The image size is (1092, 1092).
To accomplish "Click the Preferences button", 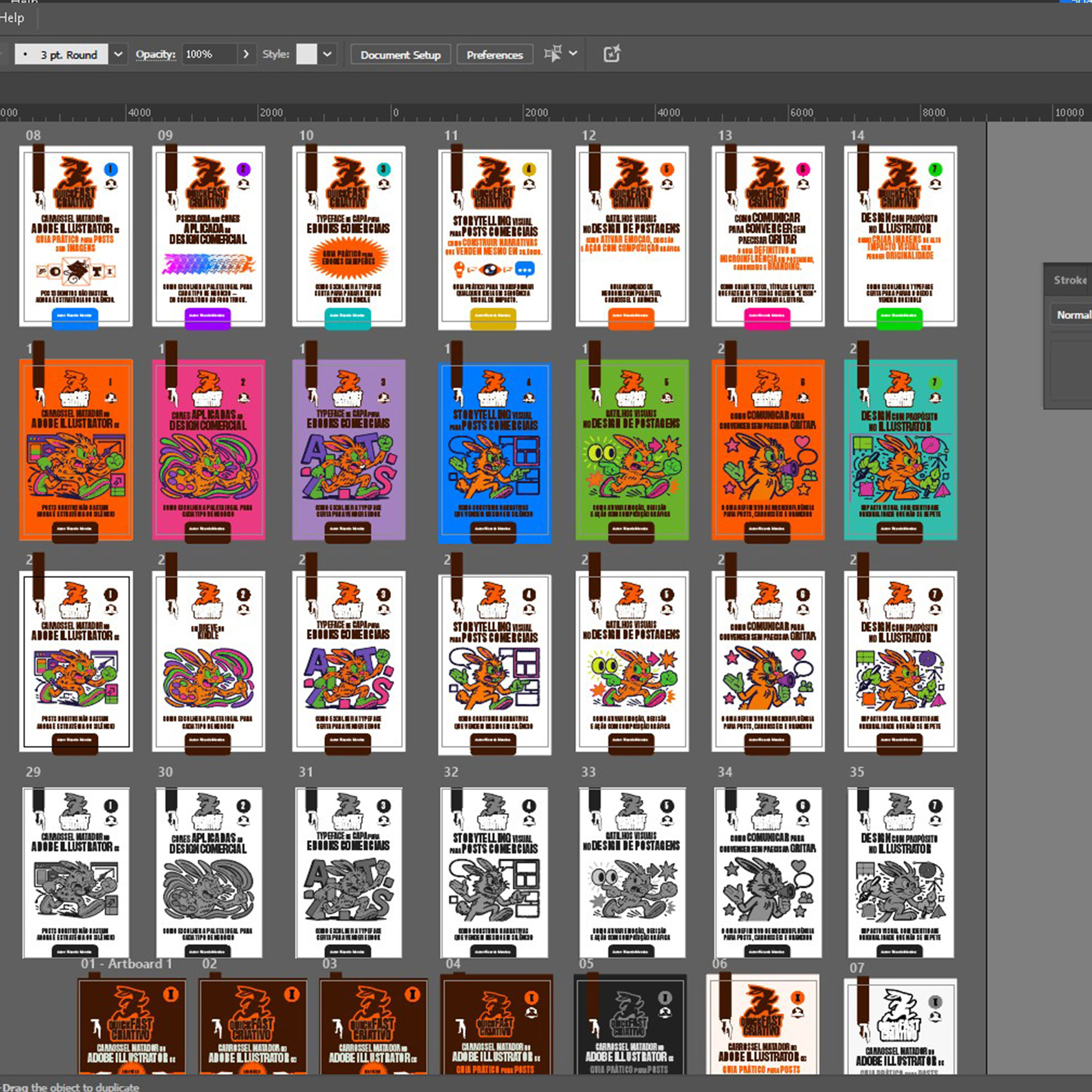I will [495, 55].
